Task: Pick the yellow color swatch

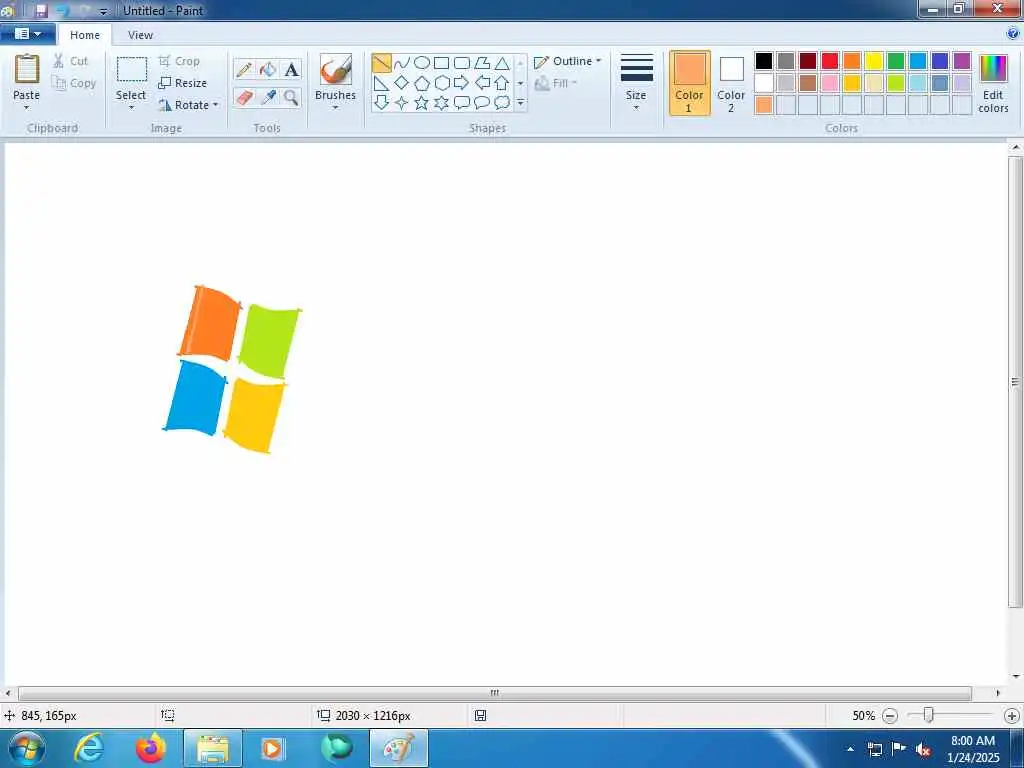Action: [x=874, y=61]
